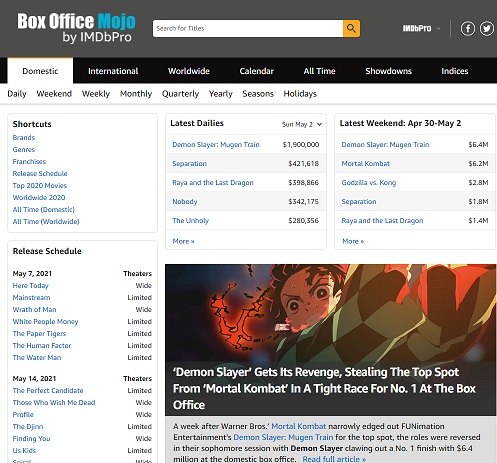Screen dimensions: 497x463
Task: Open the Quarterly view
Action: (180, 94)
